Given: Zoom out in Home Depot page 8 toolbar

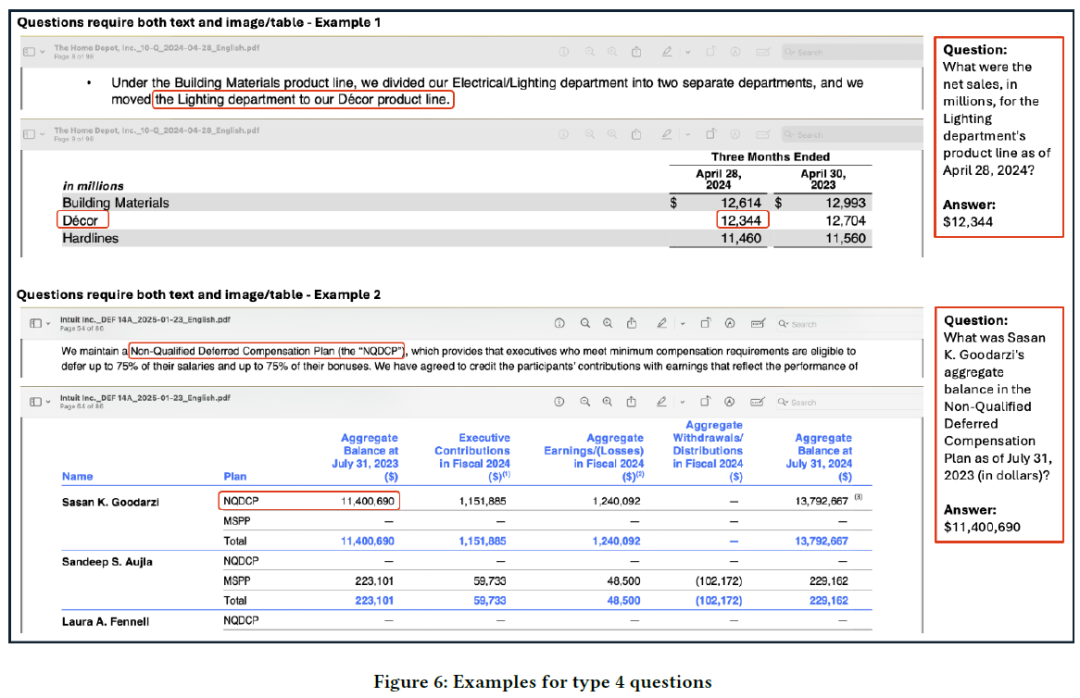Looking at the screenshot, I should 590,52.
